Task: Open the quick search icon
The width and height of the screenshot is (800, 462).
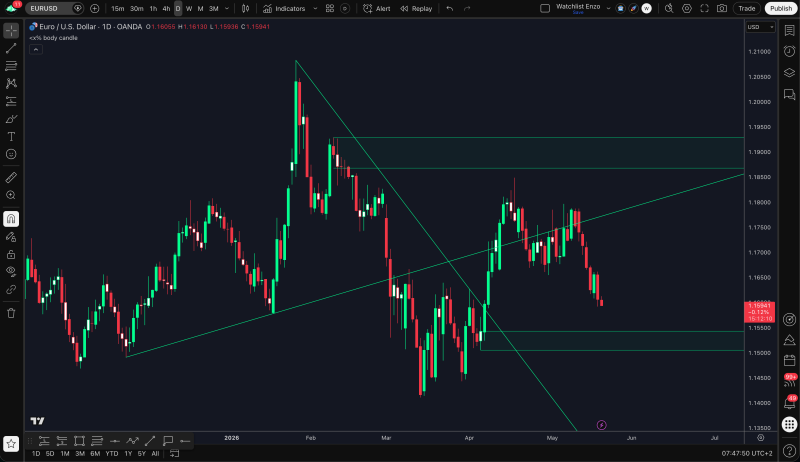Action: (x=669, y=8)
